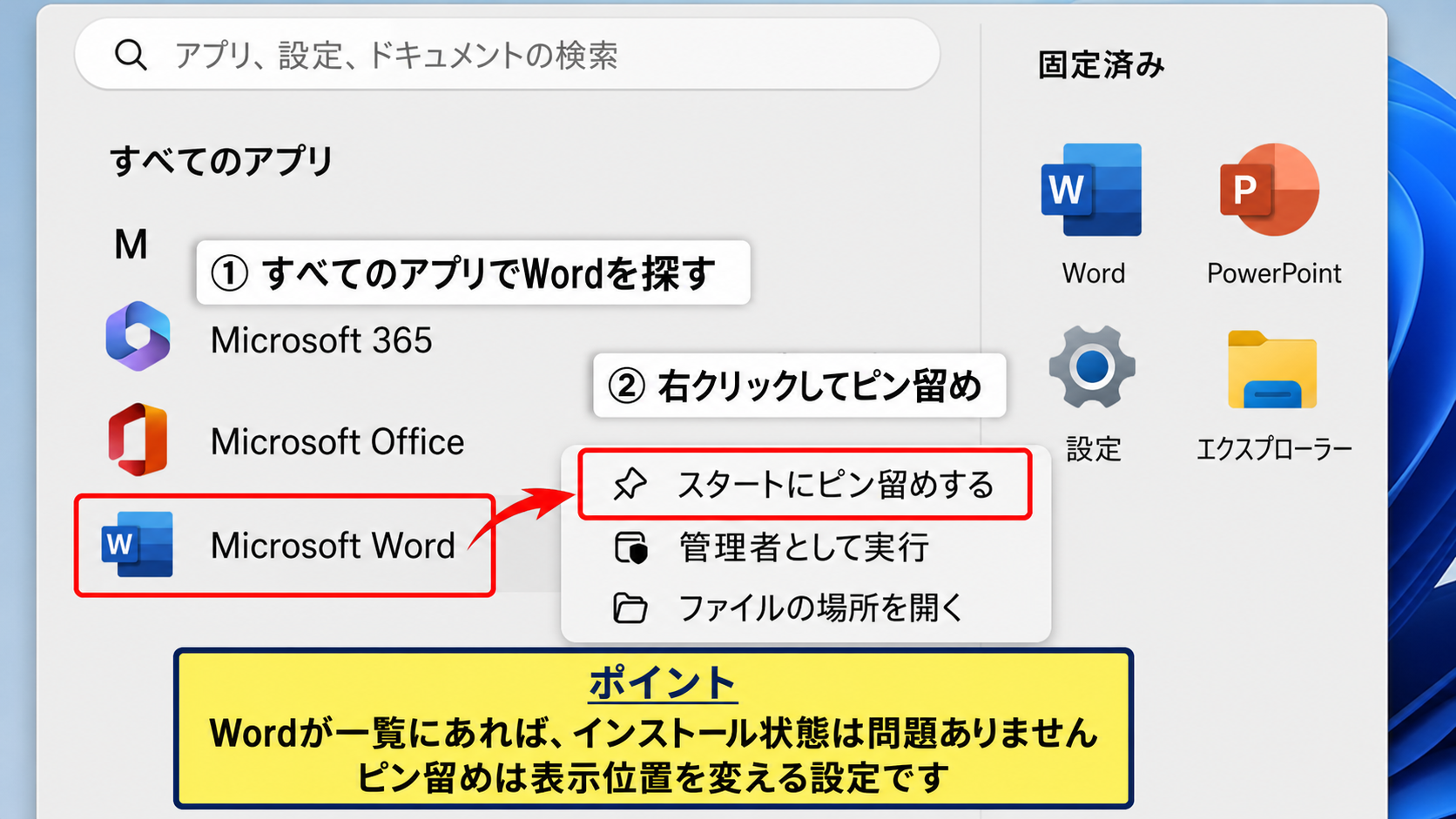Open pinned PowerPoint icon

pyautogui.click(x=1271, y=190)
